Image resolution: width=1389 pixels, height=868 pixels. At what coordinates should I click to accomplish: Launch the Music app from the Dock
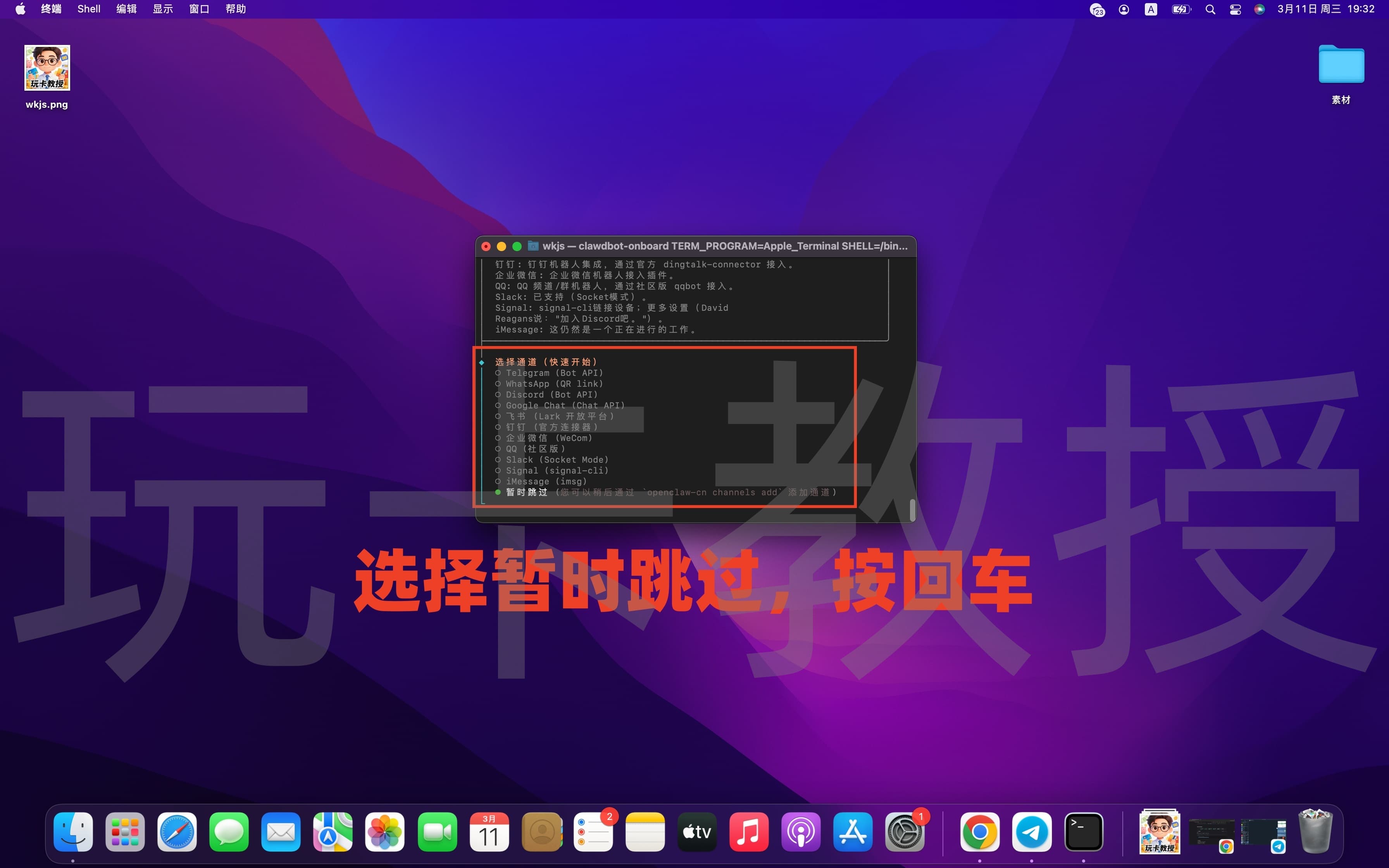(749, 831)
